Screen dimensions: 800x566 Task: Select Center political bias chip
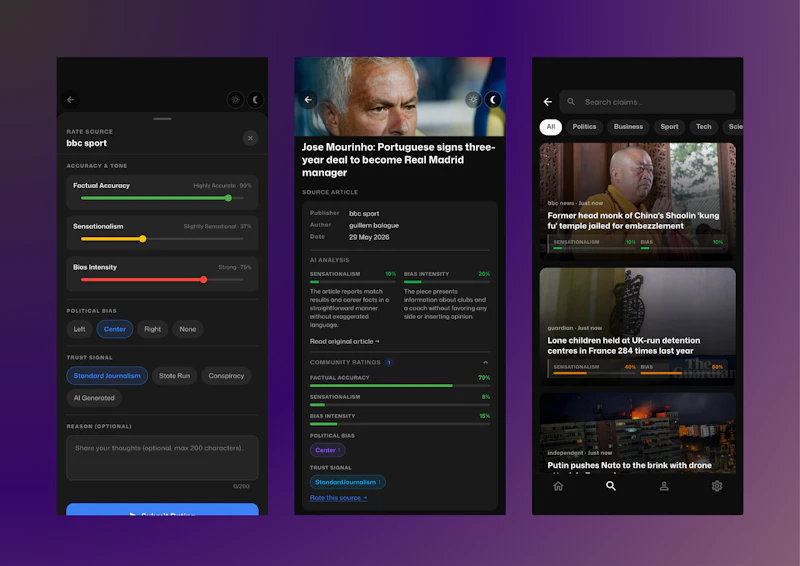pyautogui.click(x=115, y=329)
